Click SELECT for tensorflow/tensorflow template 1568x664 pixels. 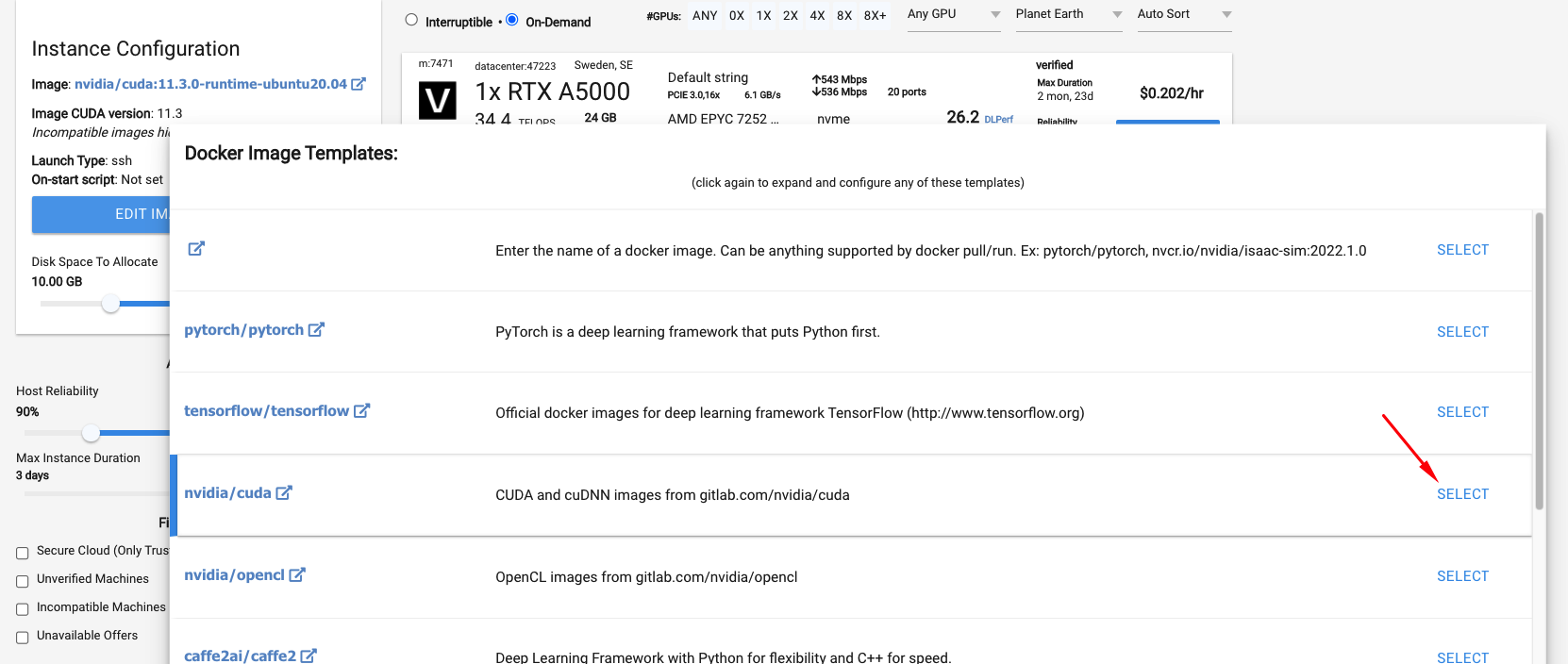[1462, 412]
